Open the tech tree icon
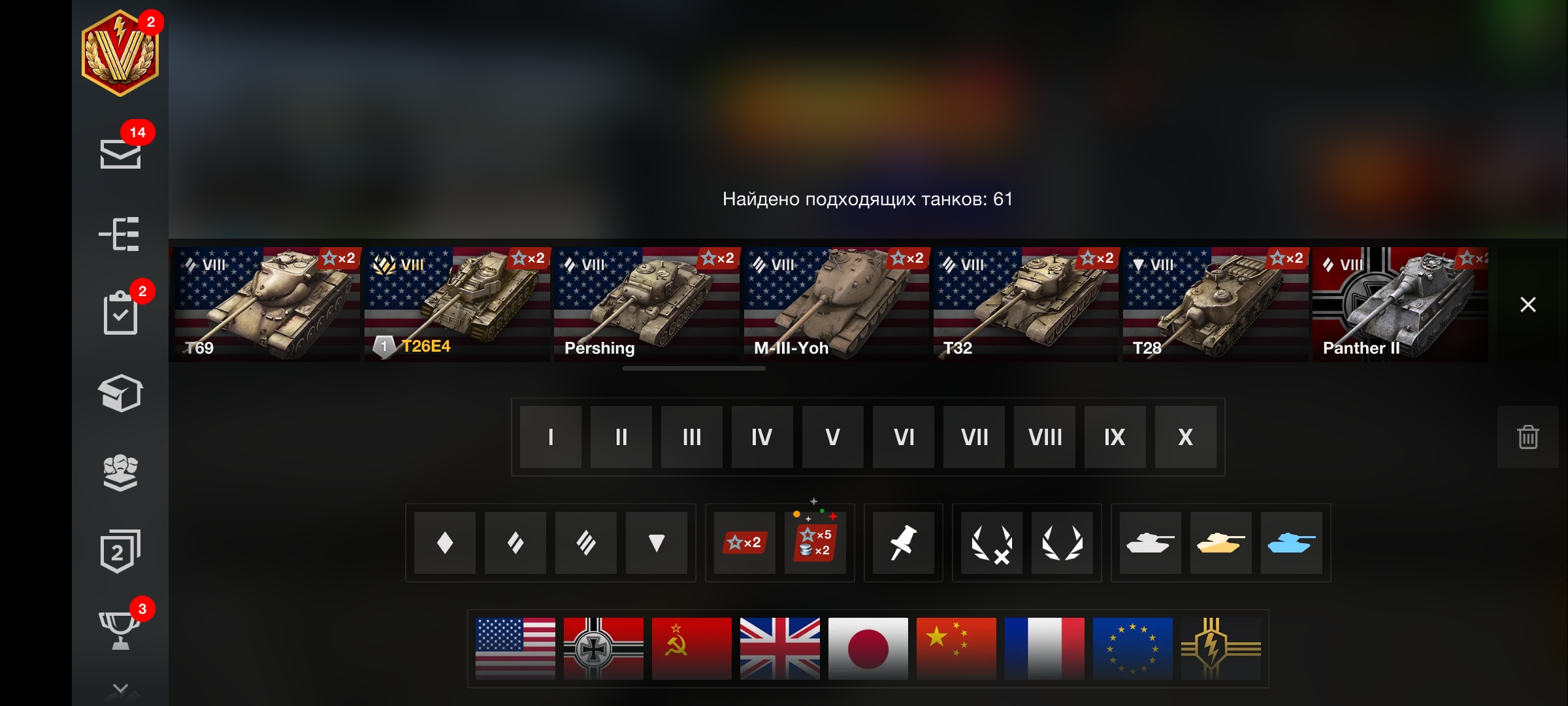The width and height of the screenshot is (1568, 706). (x=120, y=234)
